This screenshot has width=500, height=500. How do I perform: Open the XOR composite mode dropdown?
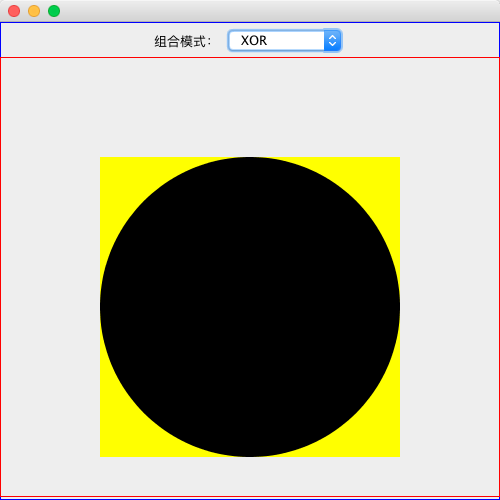tap(285, 41)
